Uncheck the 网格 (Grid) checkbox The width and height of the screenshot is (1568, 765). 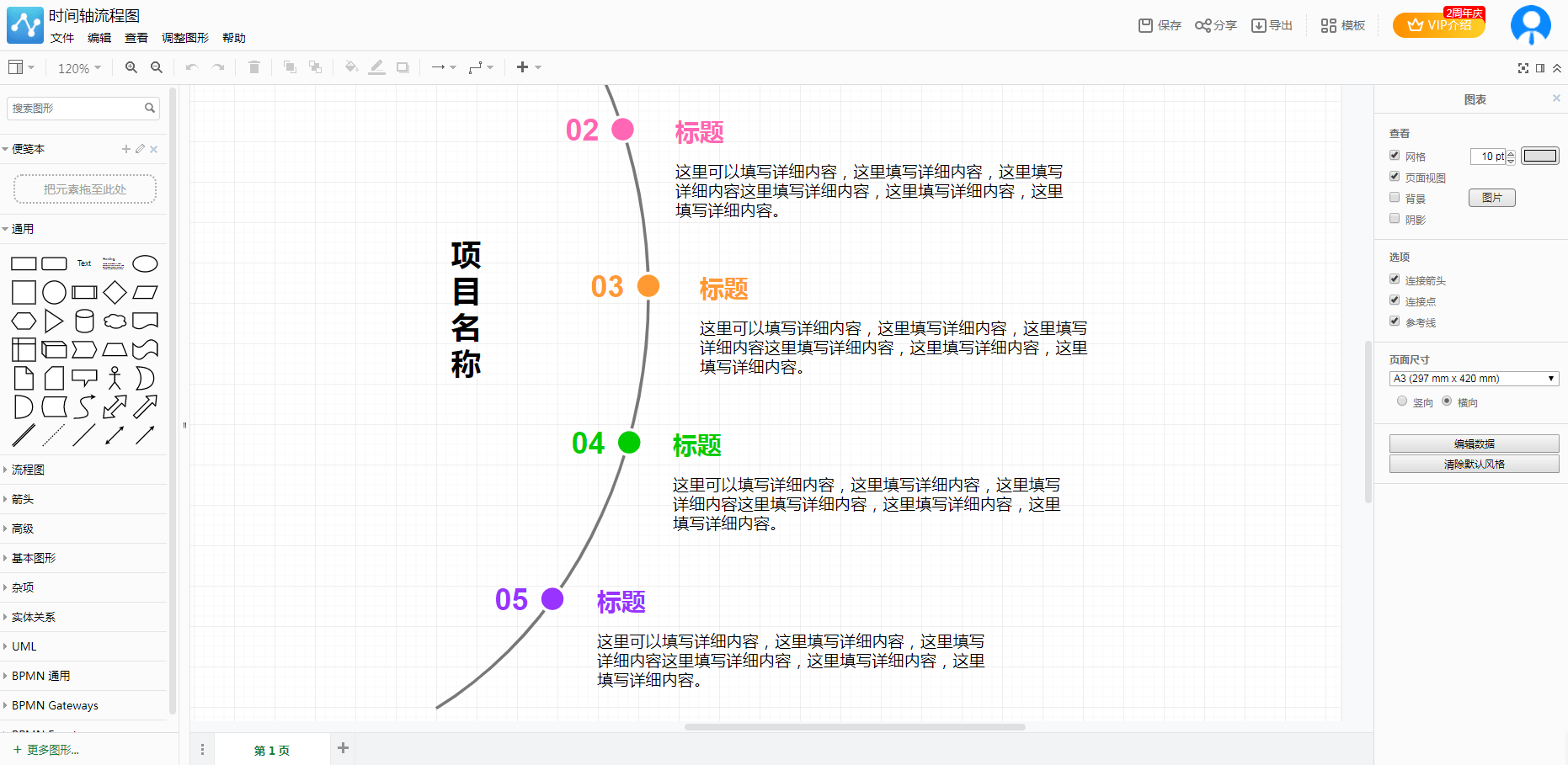1395,155
